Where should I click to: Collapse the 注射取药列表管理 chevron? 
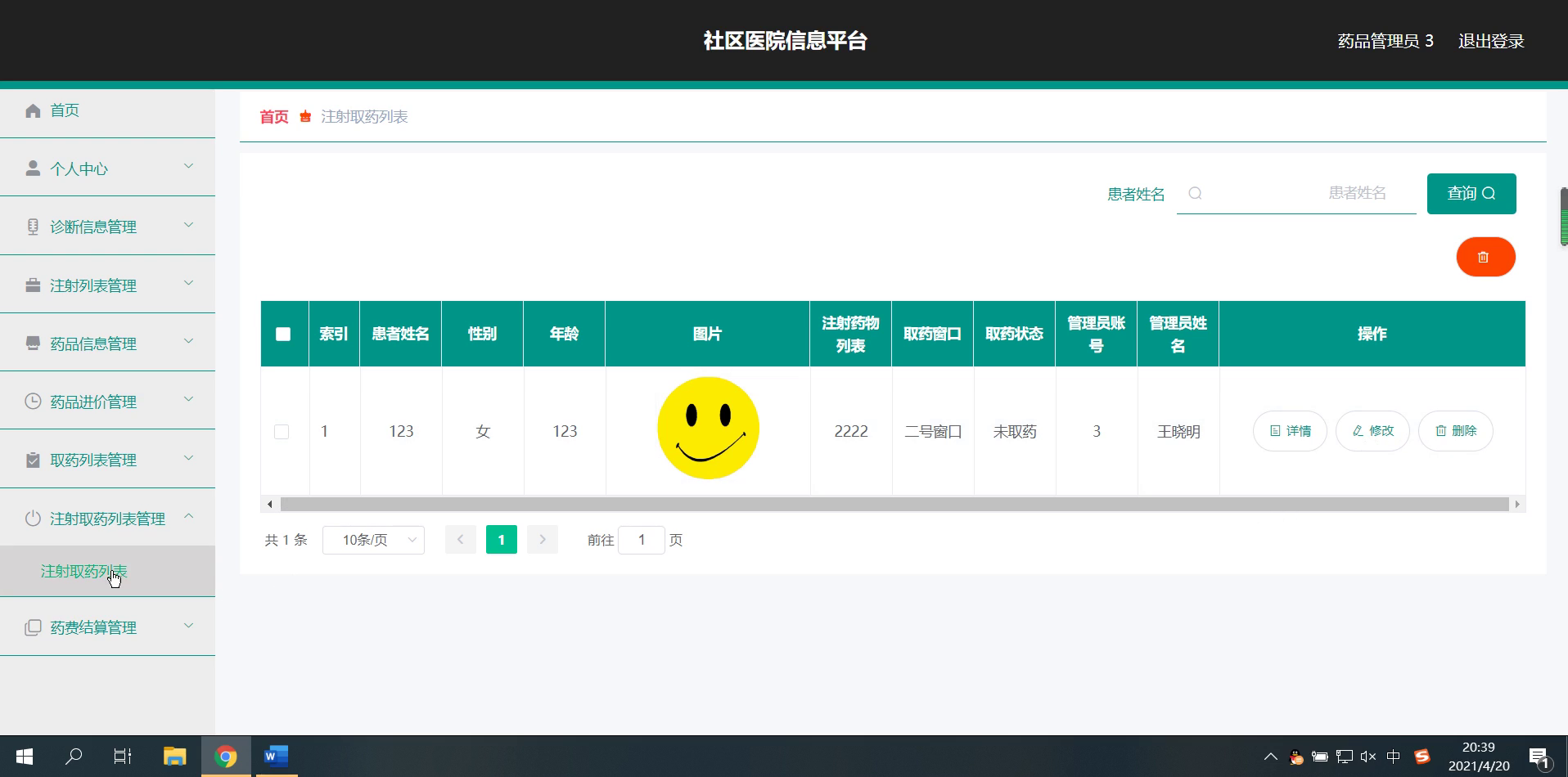(189, 516)
